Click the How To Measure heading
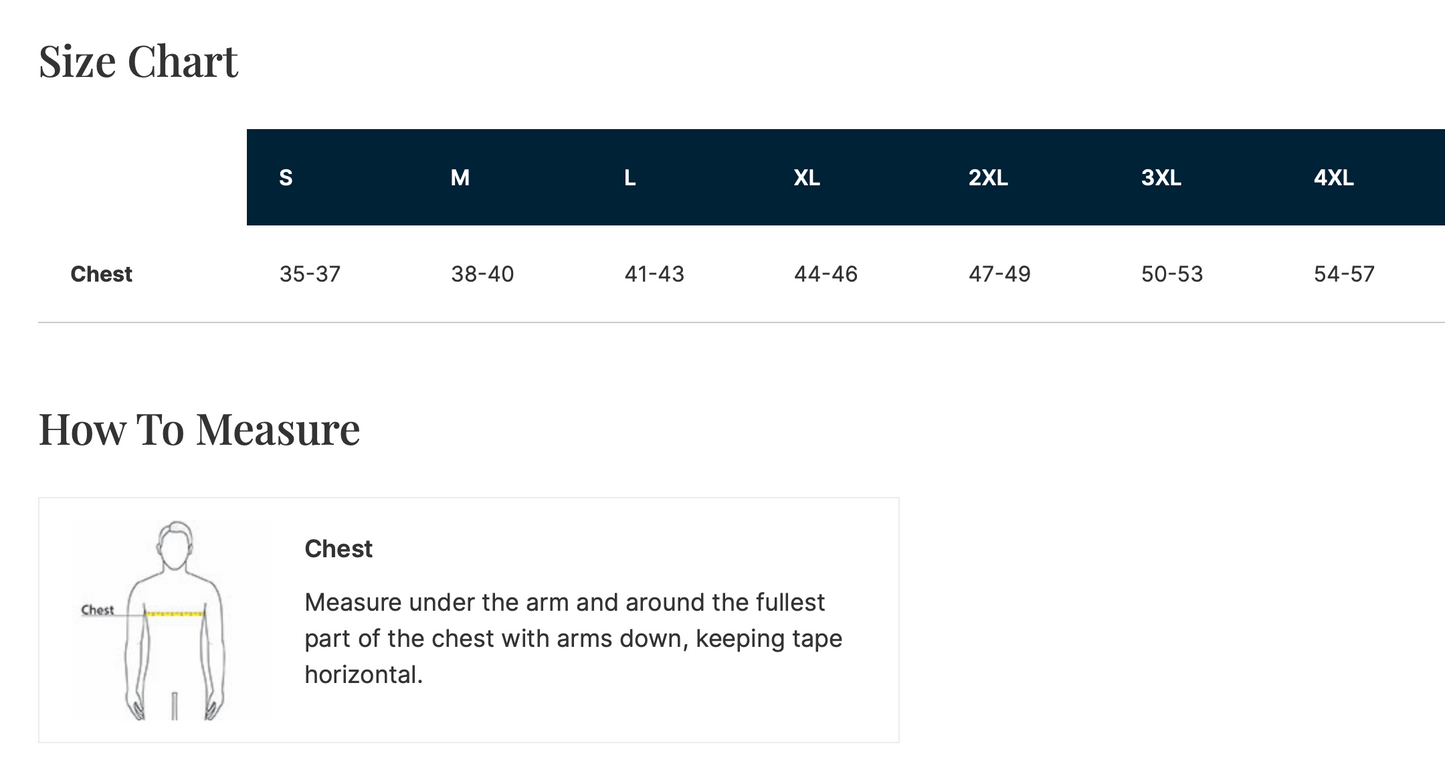 tap(199, 430)
